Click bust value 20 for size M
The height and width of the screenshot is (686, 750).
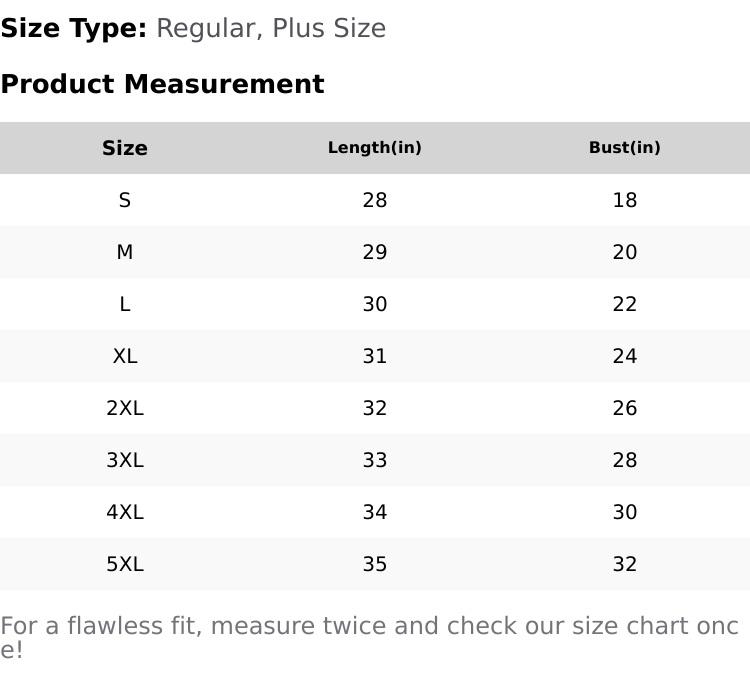[625, 252]
